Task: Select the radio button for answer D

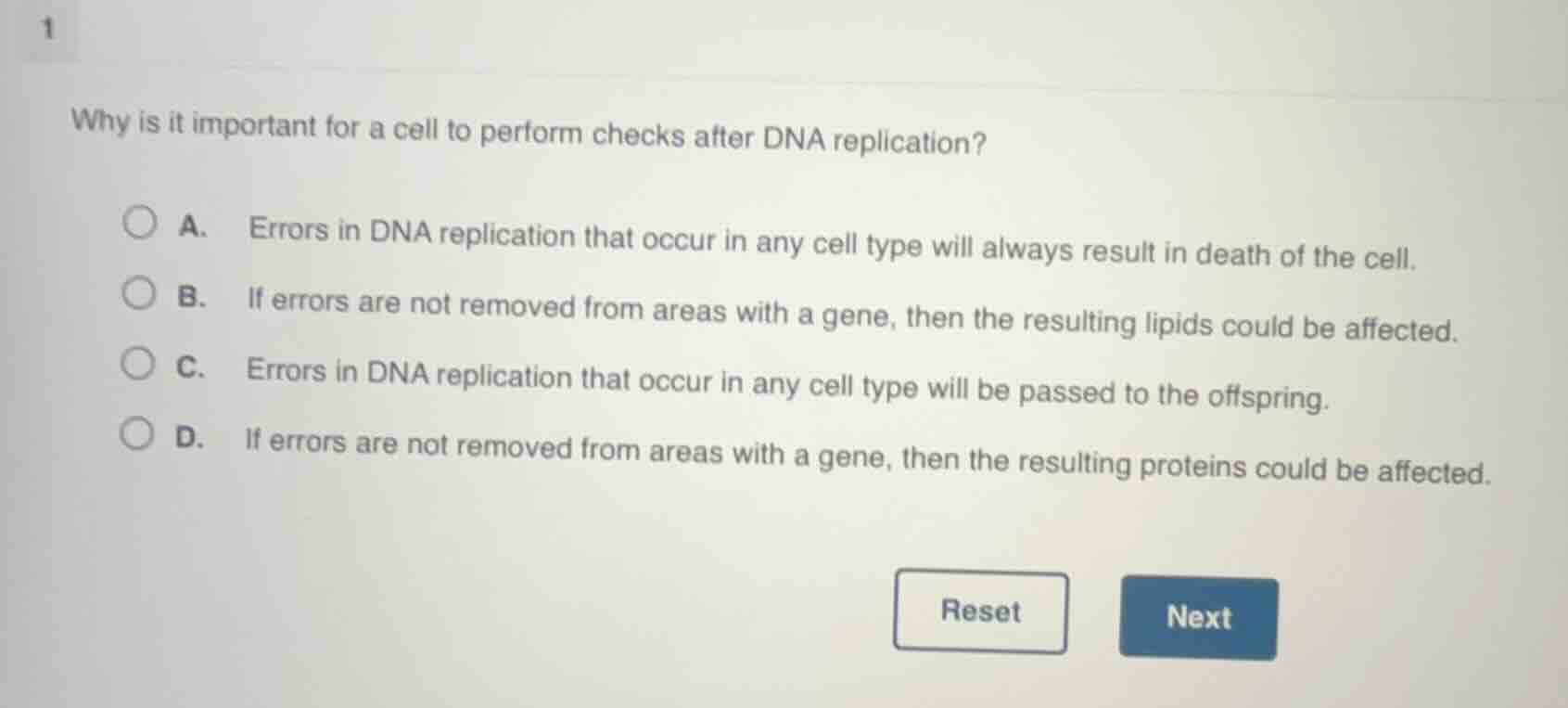Action: coord(139,431)
